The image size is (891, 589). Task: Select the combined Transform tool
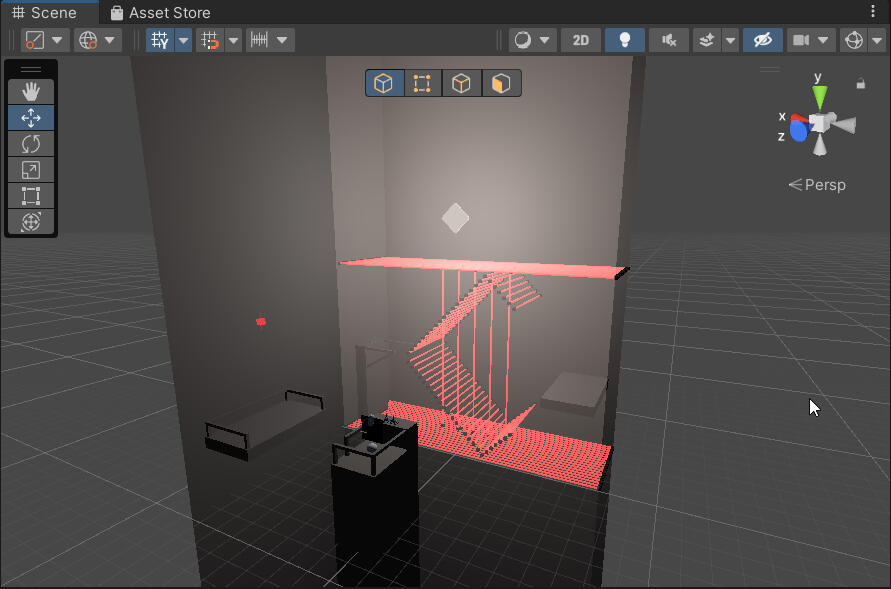pos(31,222)
